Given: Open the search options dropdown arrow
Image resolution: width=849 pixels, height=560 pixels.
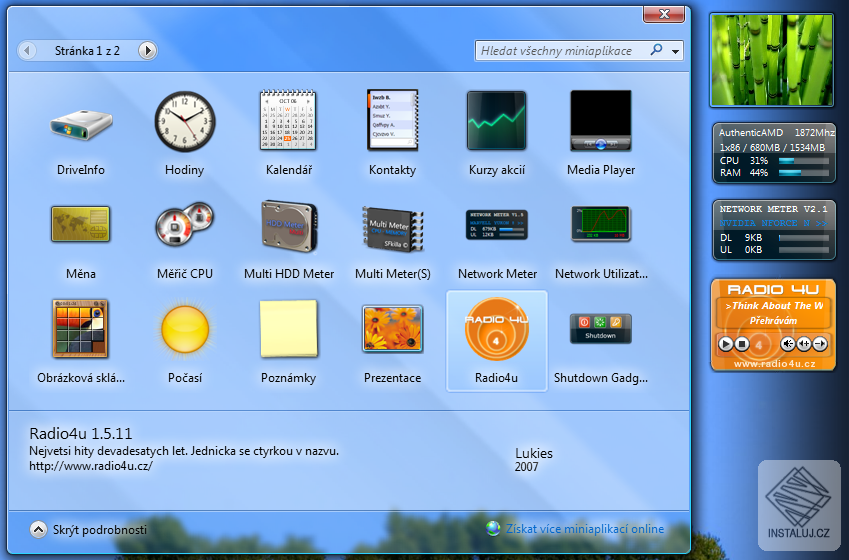Looking at the screenshot, I should [676, 51].
